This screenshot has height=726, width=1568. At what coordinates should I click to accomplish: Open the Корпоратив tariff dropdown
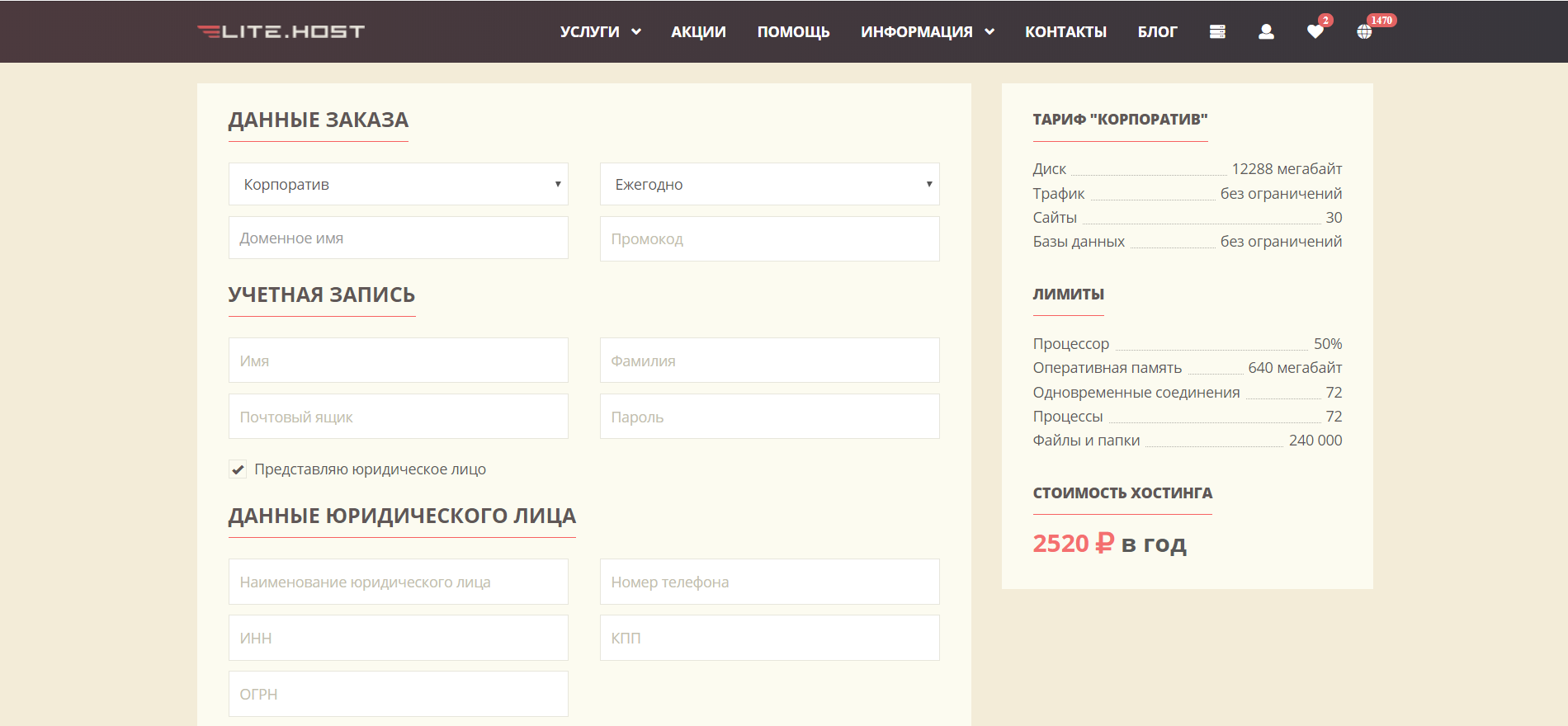click(399, 184)
